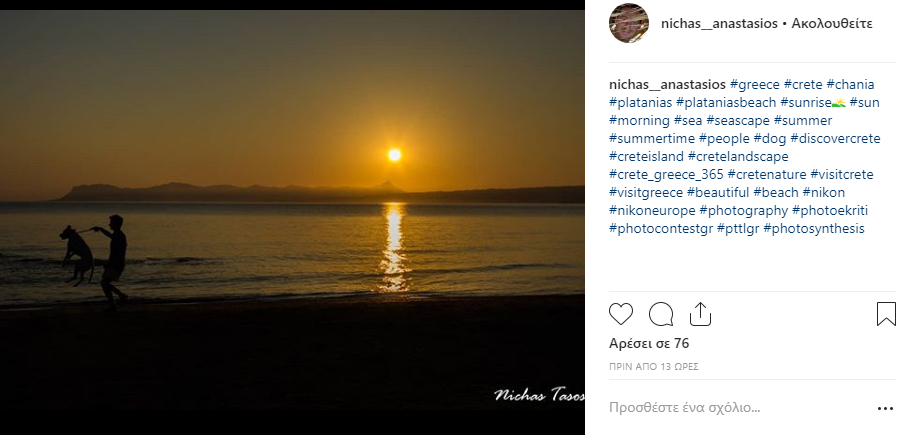Open the #platanias hashtag

click(640, 102)
